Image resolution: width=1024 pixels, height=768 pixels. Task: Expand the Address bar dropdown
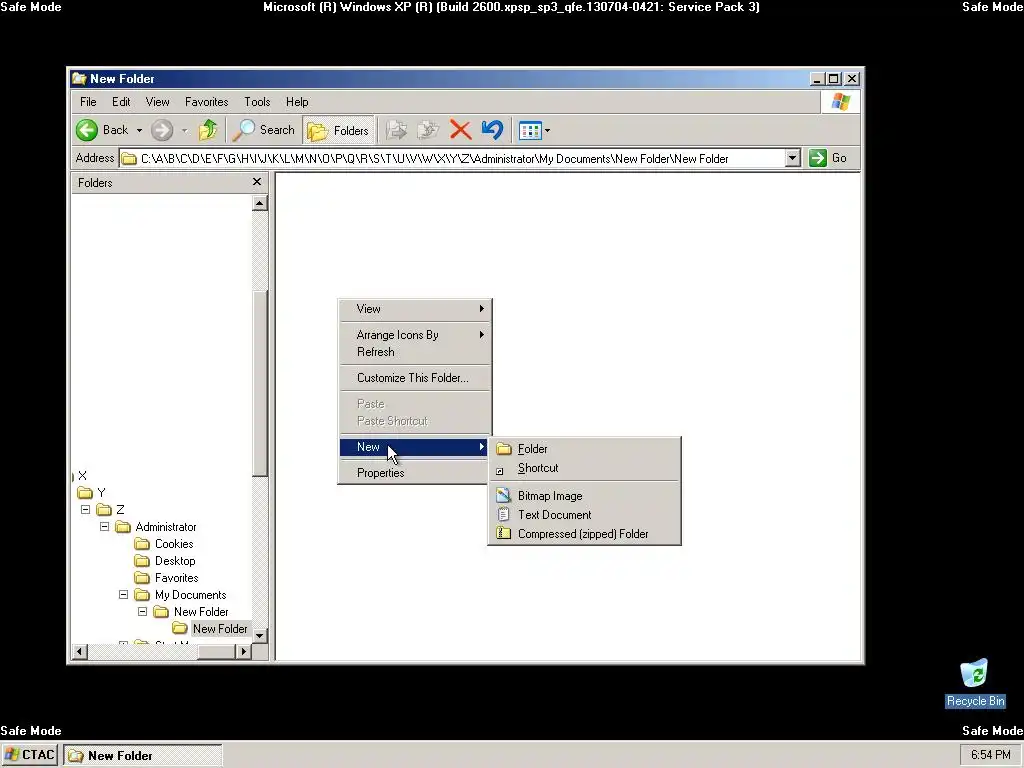[792, 158]
